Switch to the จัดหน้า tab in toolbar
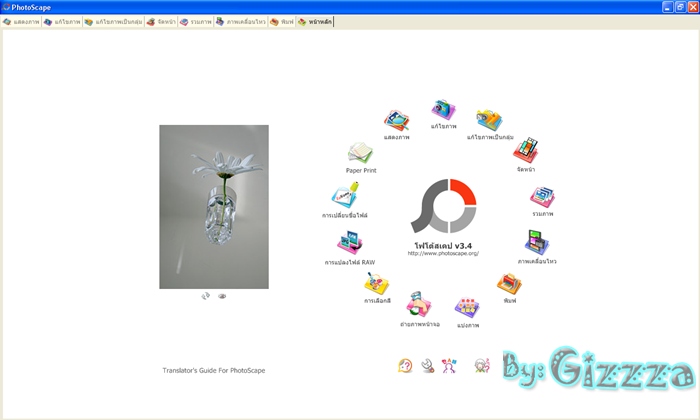Viewport: 700px width, 420px height. (x=161, y=22)
